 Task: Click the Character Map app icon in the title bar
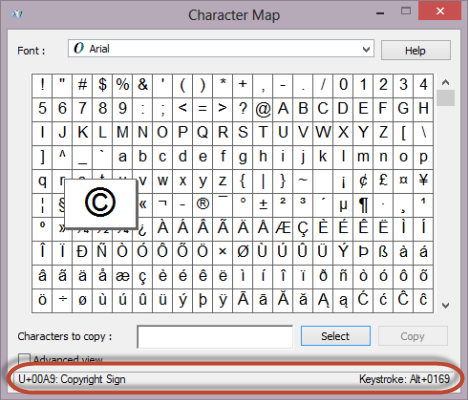(17, 14)
